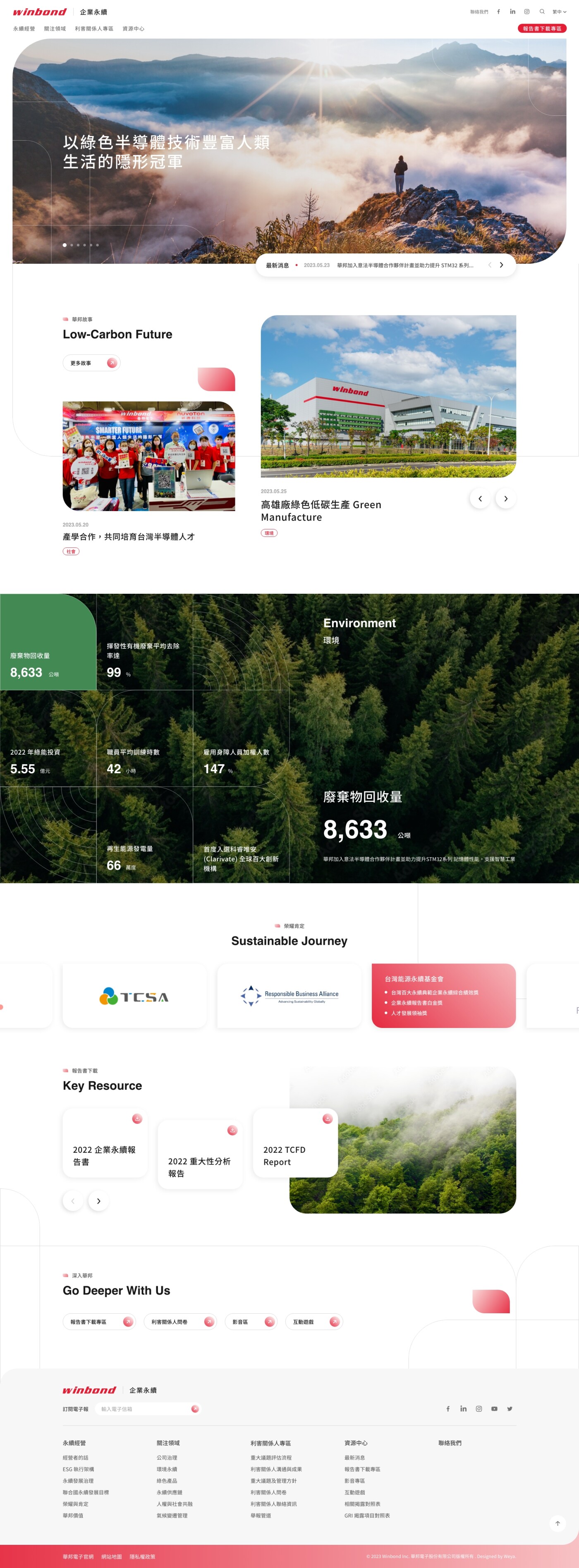Click the 影音區 pill button
Viewport: 579px width, 1568px height.
click(x=251, y=1322)
